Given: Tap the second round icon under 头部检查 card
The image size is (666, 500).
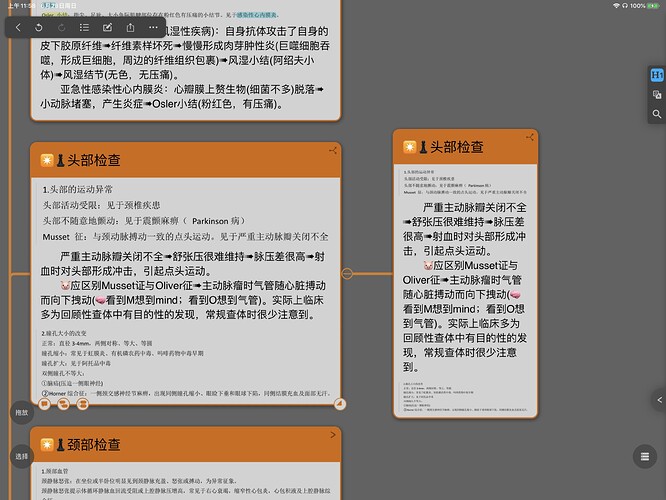Looking at the screenshot, I should pos(64,404).
